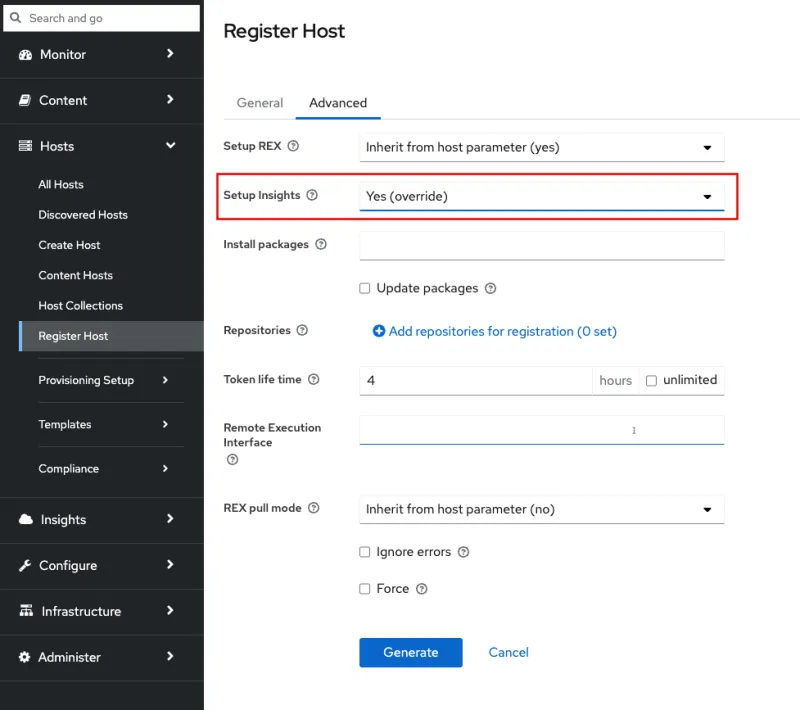Viewport: 800px width, 710px height.
Task: Open the Setup REX dropdown
Action: (541, 147)
